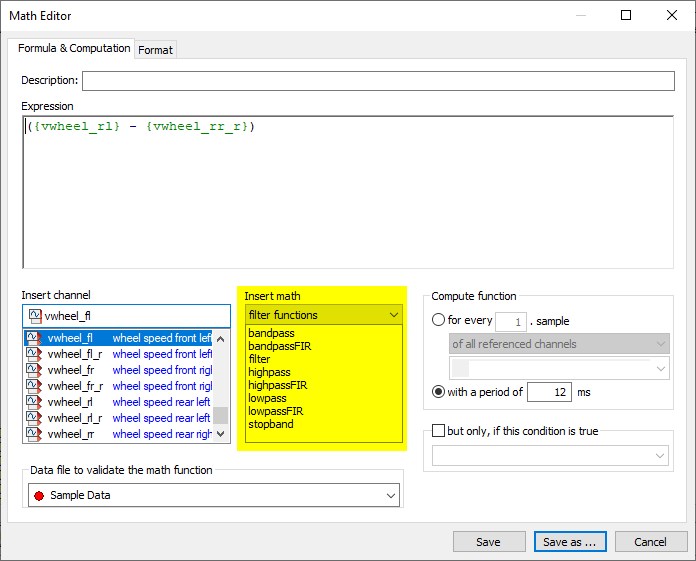Select lowpass in the math list
Image resolution: width=696 pixels, height=561 pixels.
[267, 398]
